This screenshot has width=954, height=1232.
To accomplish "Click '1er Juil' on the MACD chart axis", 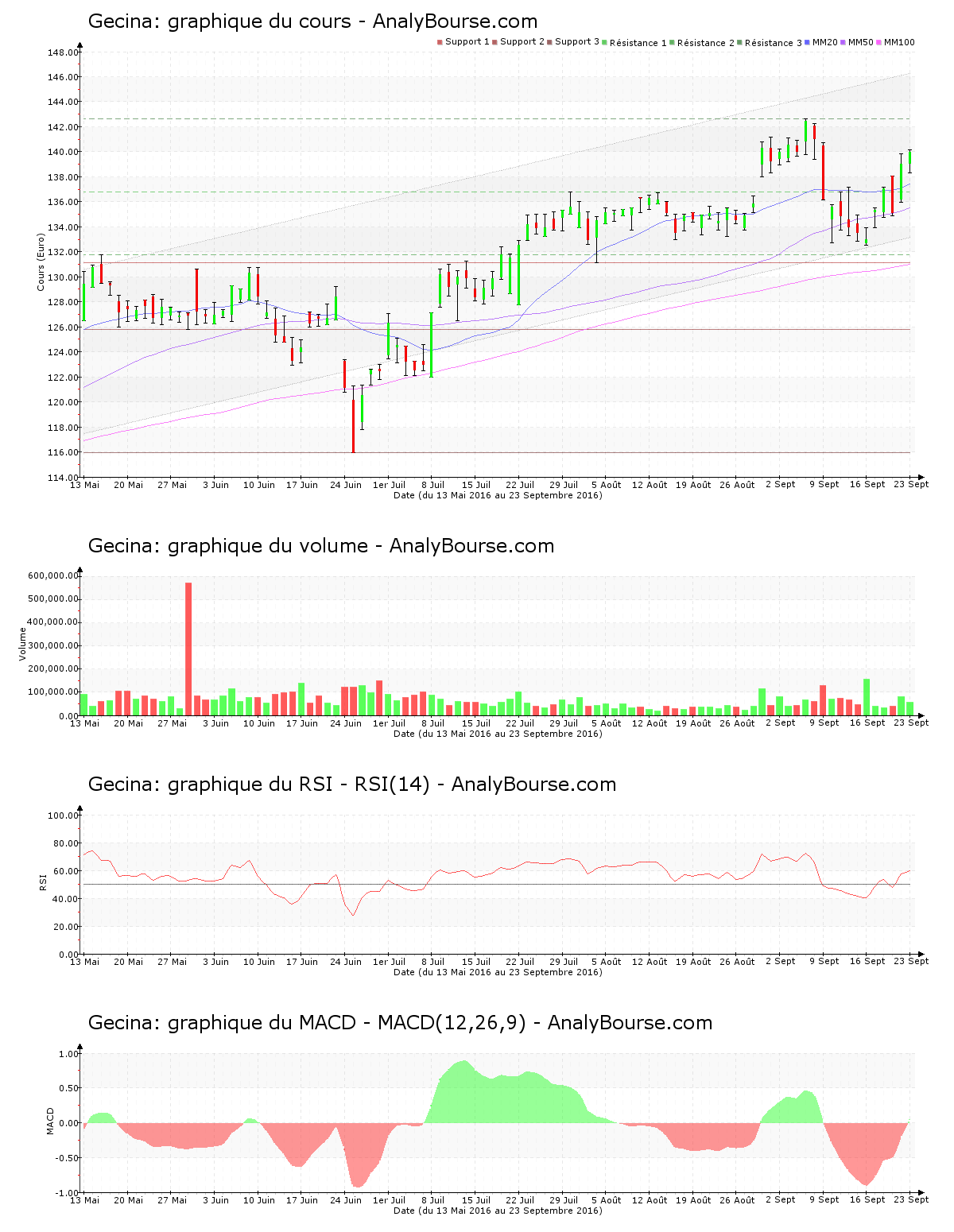I will (390, 1200).
